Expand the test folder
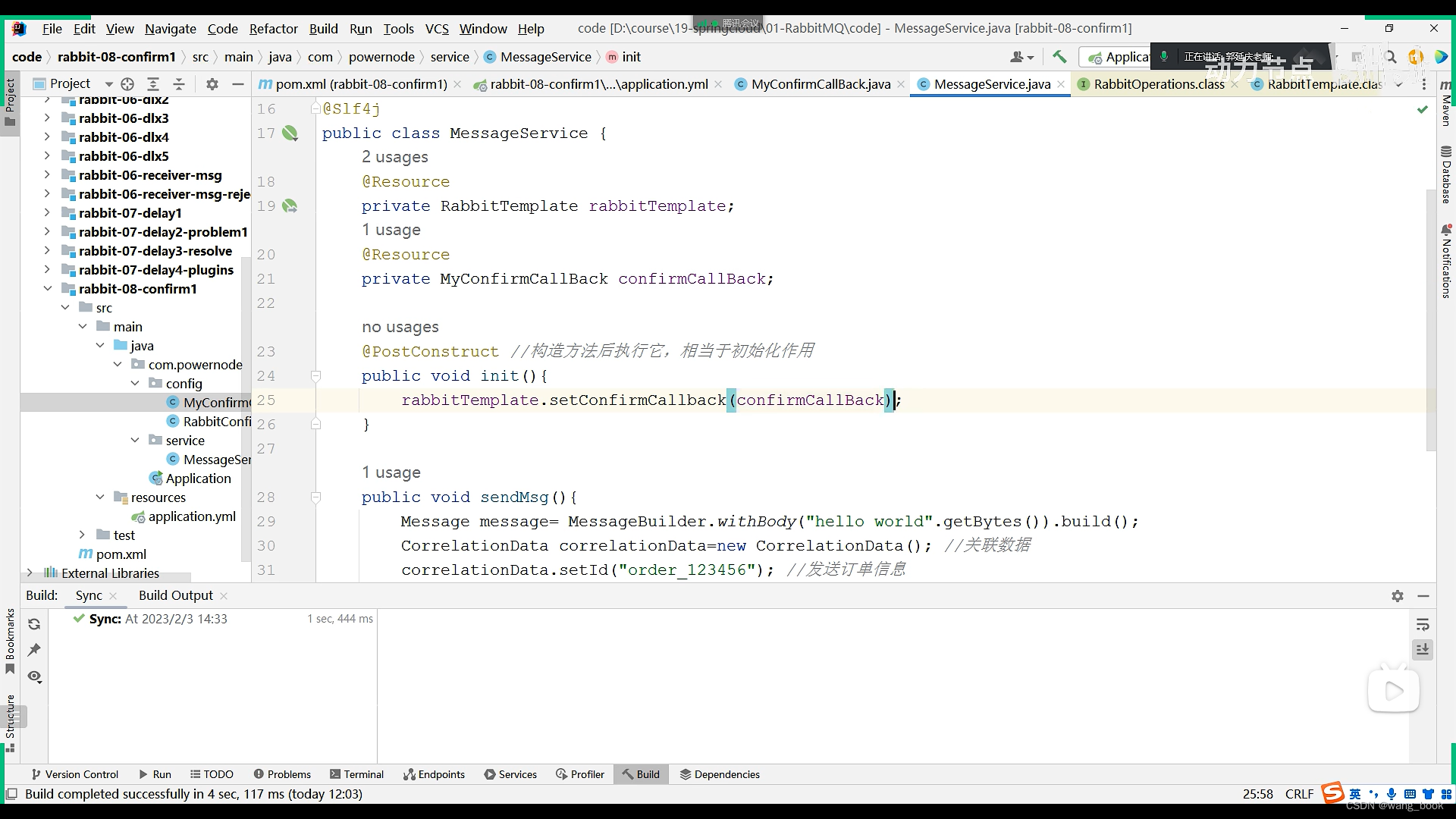 click(x=82, y=535)
